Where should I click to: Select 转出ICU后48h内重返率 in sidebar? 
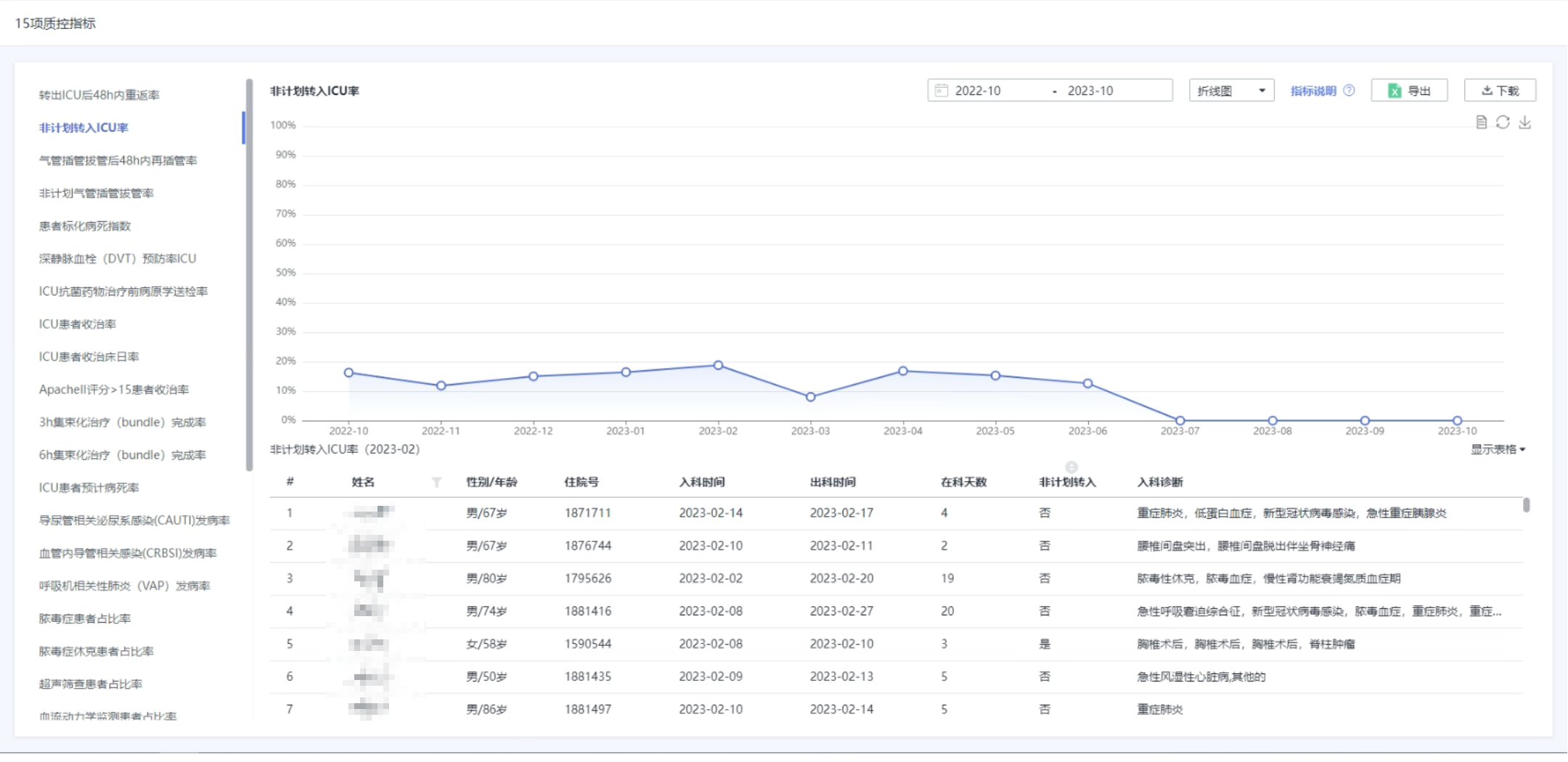(99, 95)
